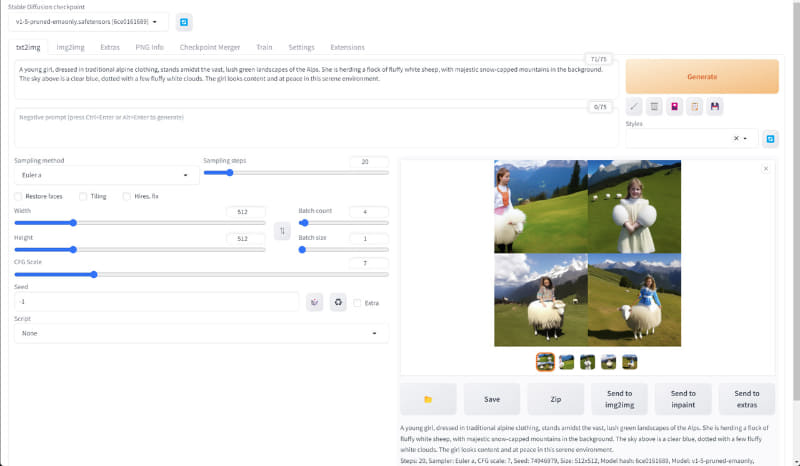Open the Extras tab
Viewport: 800px width, 466px height.
click(x=110, y=47)
